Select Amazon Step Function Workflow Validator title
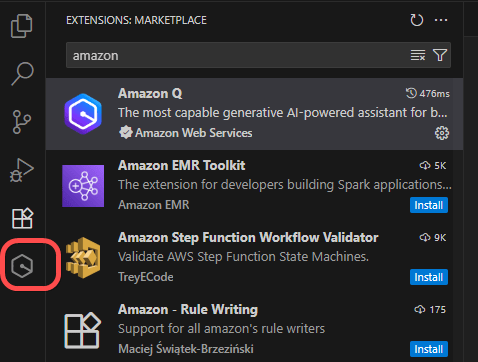The height and width of the screenshot is (362, 478). pyautogui.click(x=248, y=238)
